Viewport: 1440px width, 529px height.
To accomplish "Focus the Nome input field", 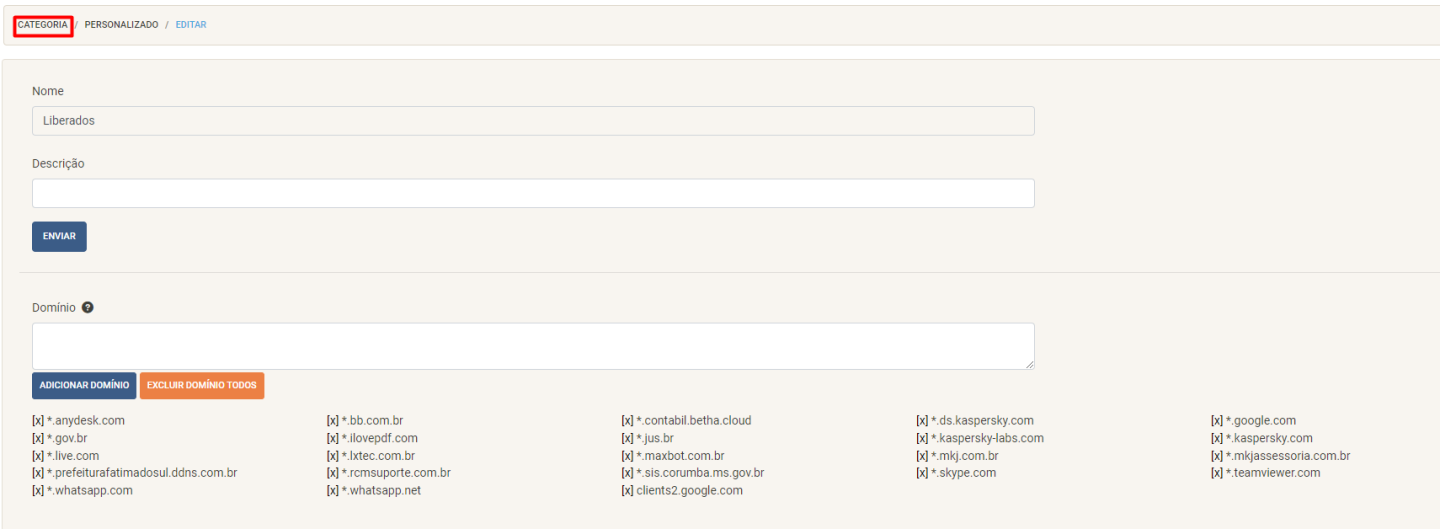I will point(533,121).
